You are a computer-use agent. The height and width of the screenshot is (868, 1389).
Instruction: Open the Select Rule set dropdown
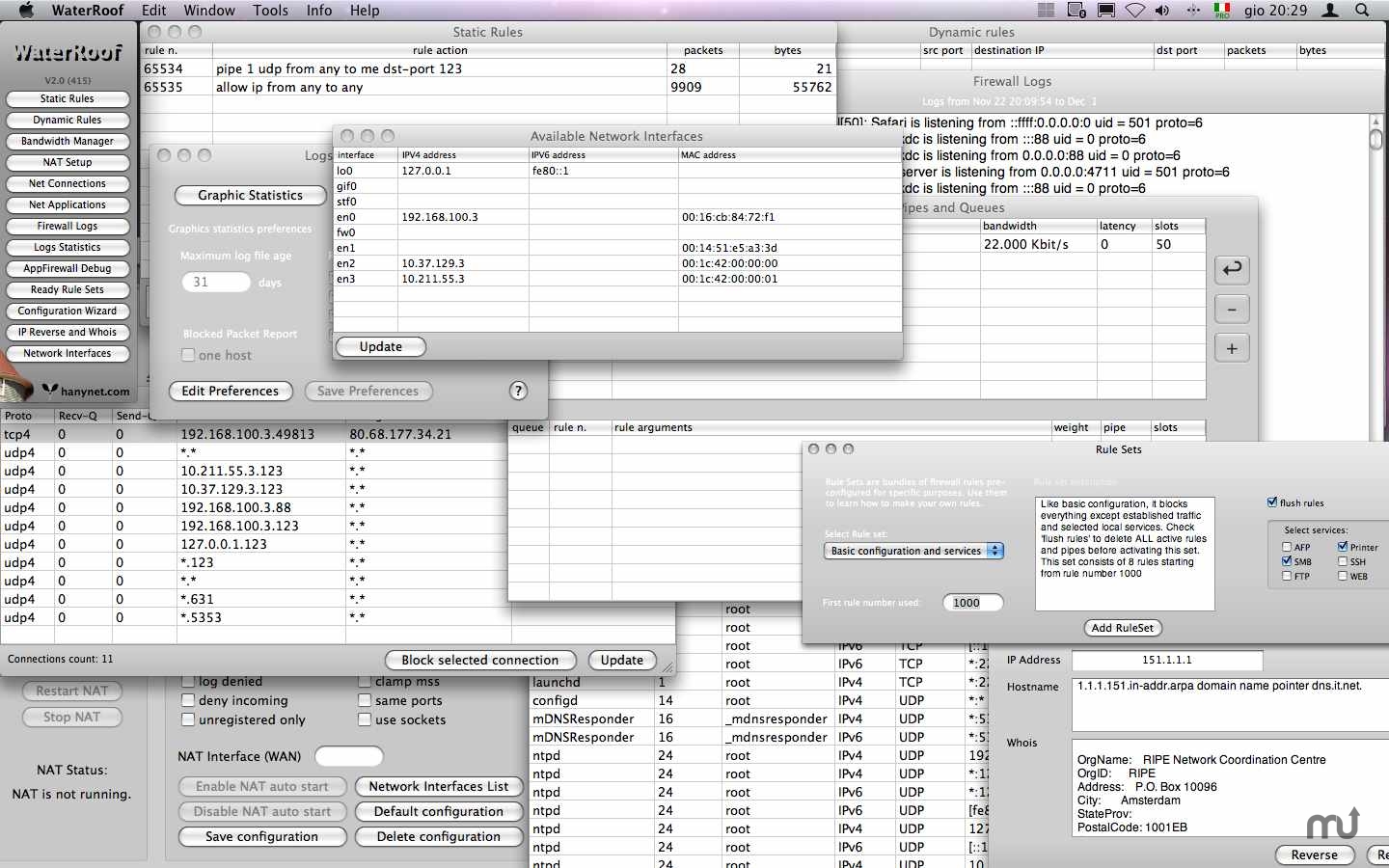pyautogui.click(x=913, y=551)
